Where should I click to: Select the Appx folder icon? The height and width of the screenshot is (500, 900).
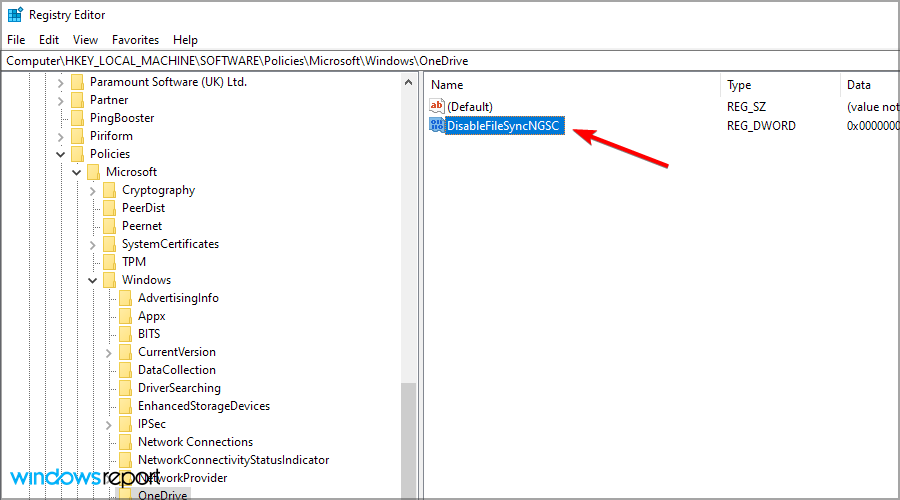point(126,316)
